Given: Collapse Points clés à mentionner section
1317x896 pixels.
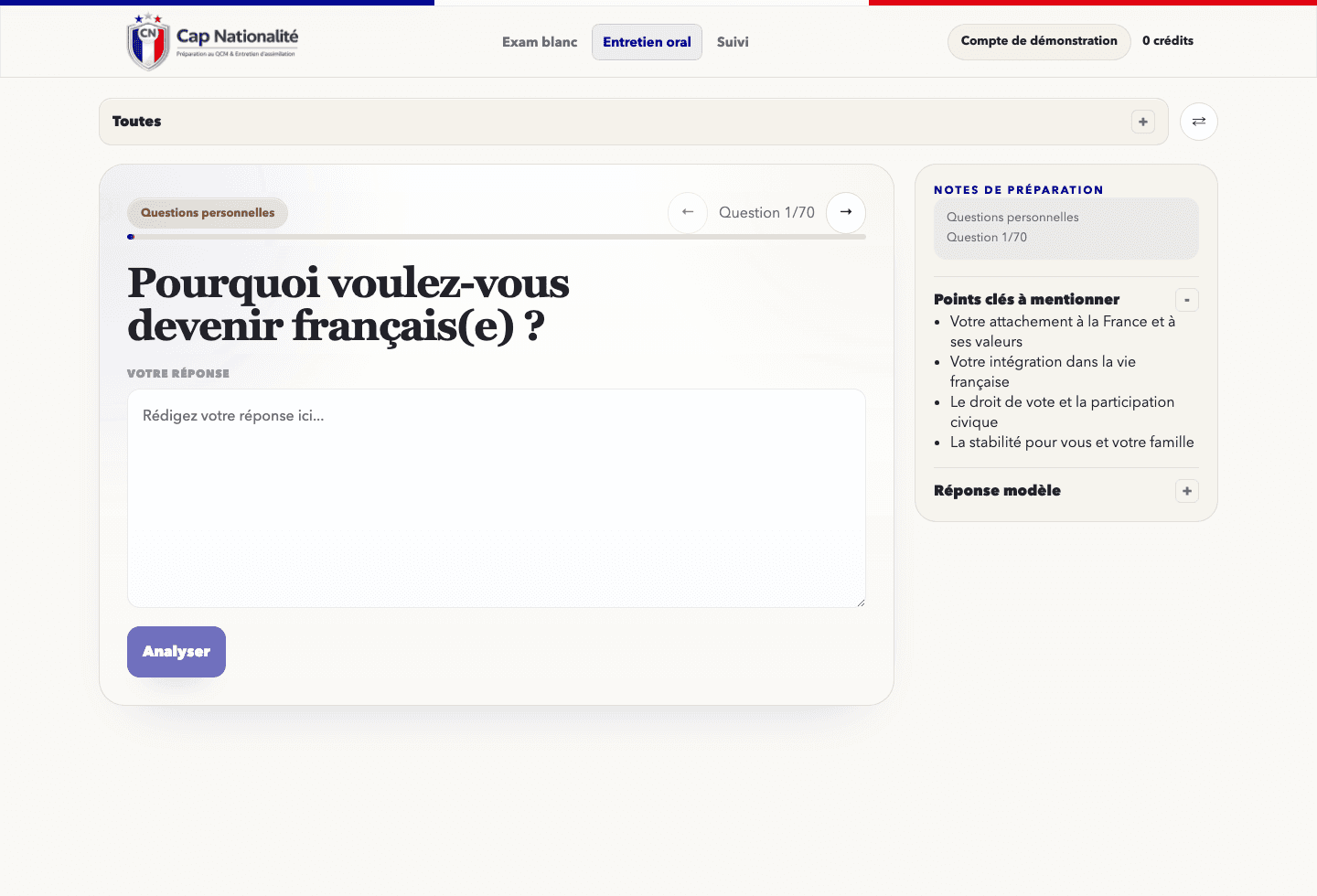Looking at the screenshot, I should click(x=1187, y=300).
